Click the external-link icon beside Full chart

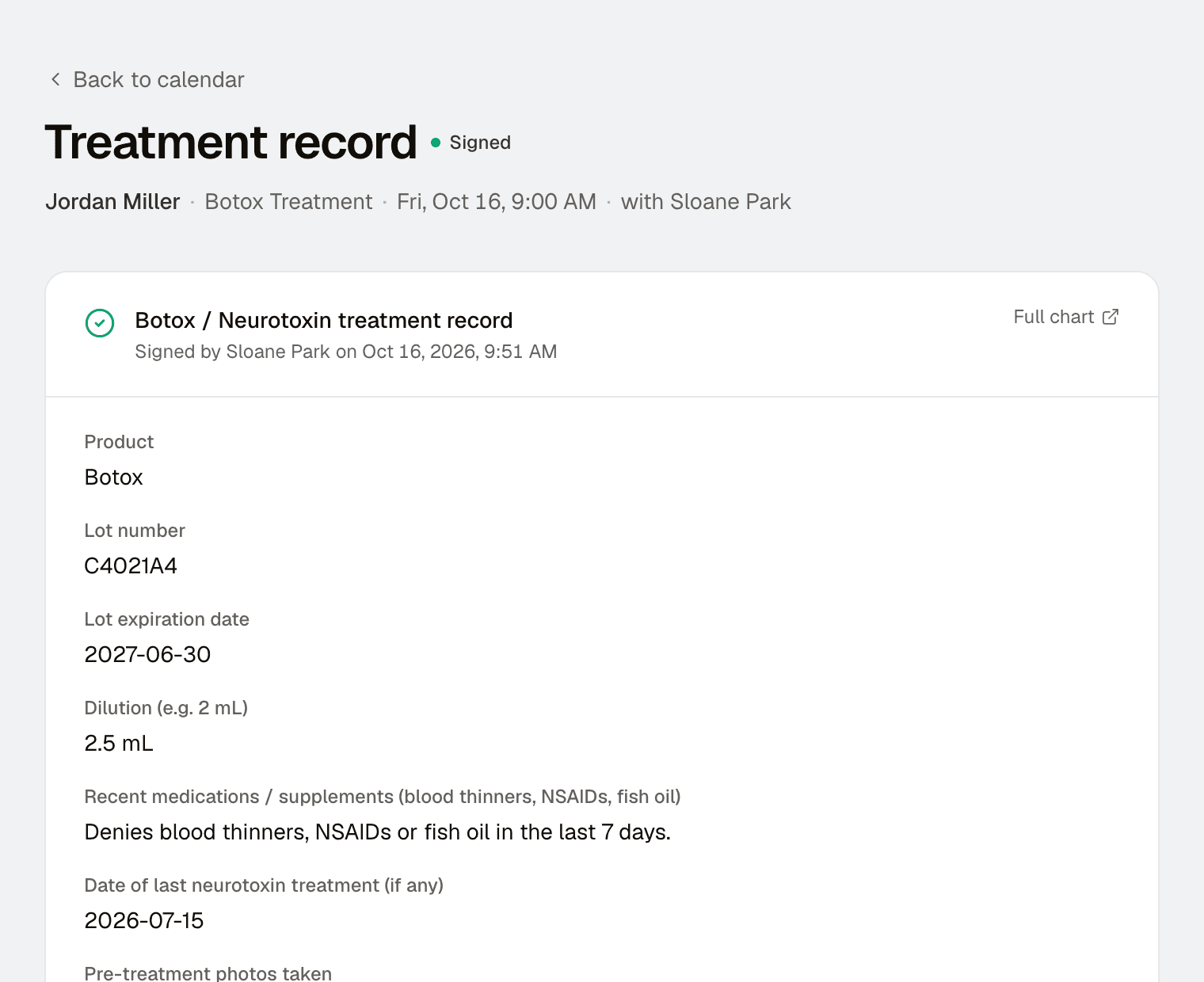click(1111, 317)
